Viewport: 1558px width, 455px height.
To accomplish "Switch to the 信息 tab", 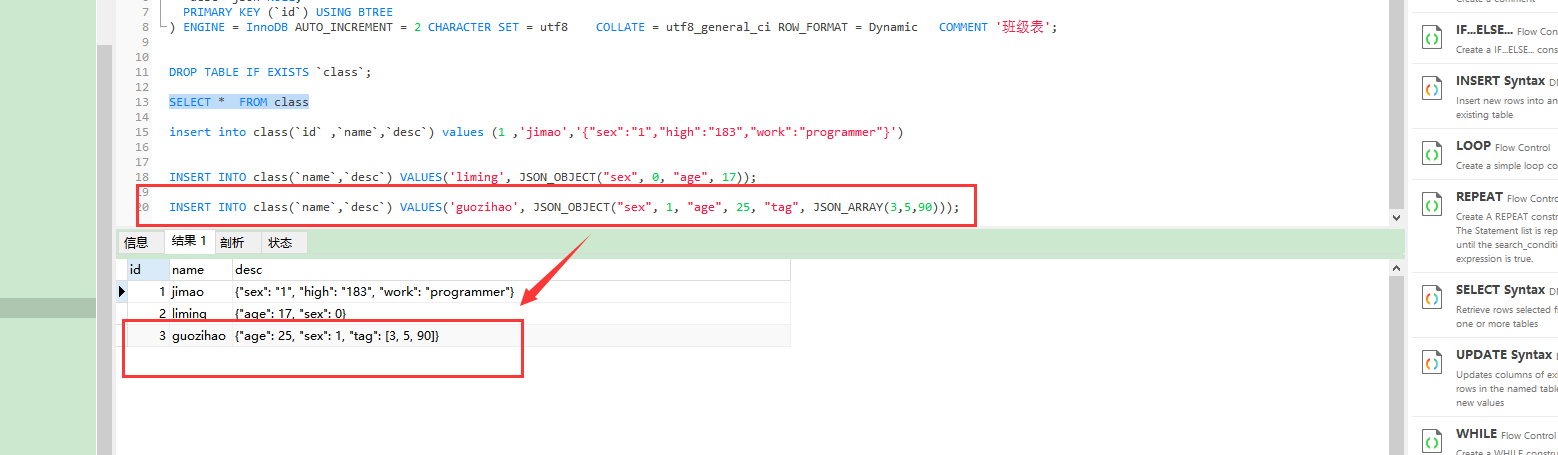I will [x=136, y=242].
